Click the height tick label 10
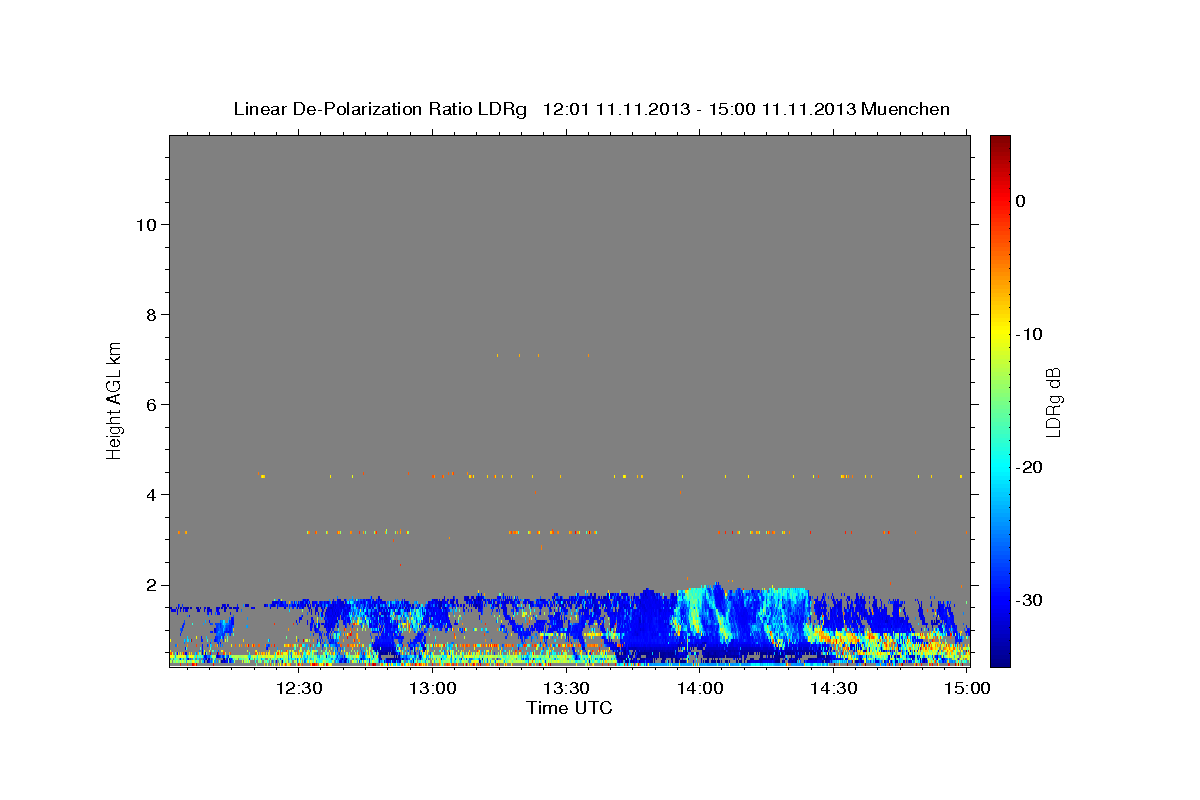The width and height of the screenshot is (1200, 800). [x=145, y=224]
